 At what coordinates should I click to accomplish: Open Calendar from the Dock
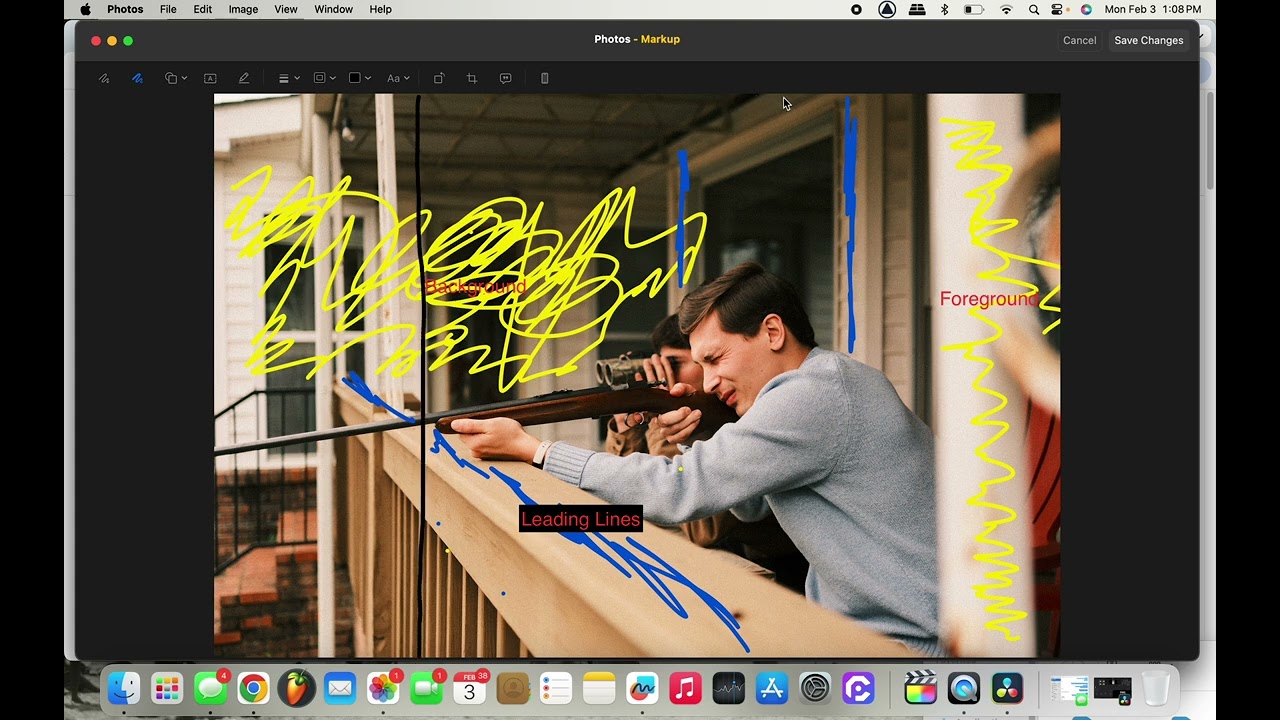click(x=469, y=688)
